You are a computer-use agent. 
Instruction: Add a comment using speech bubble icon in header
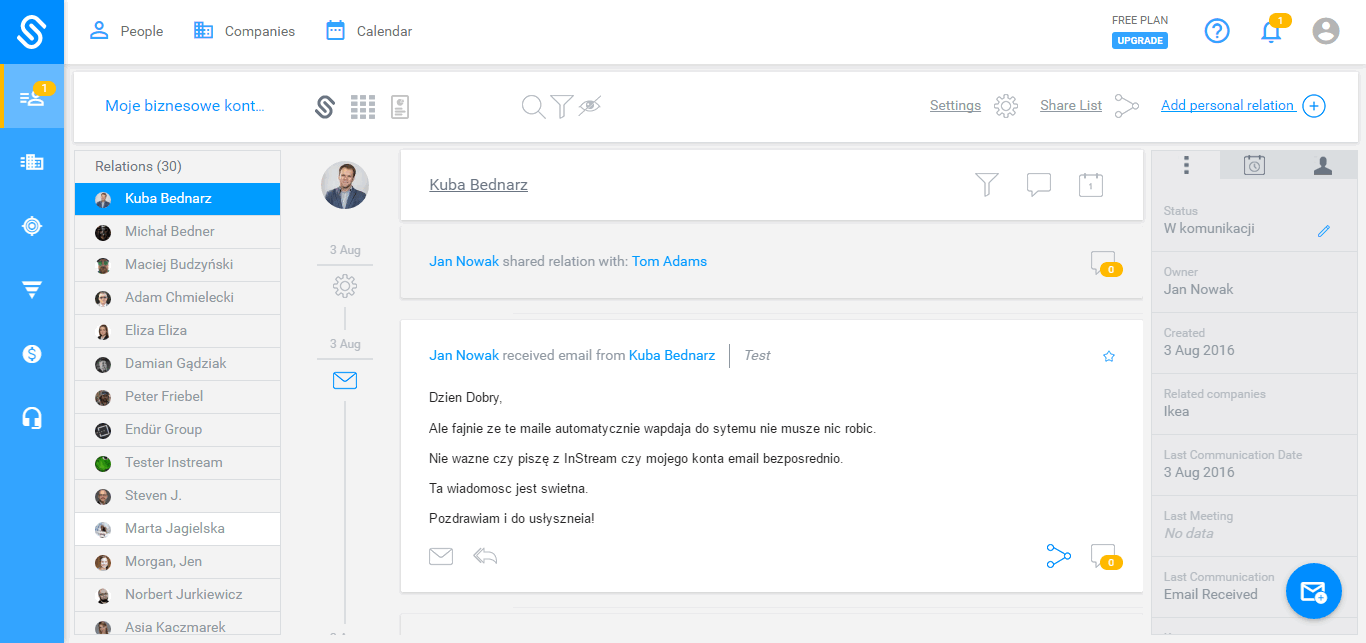(1039, 185)
